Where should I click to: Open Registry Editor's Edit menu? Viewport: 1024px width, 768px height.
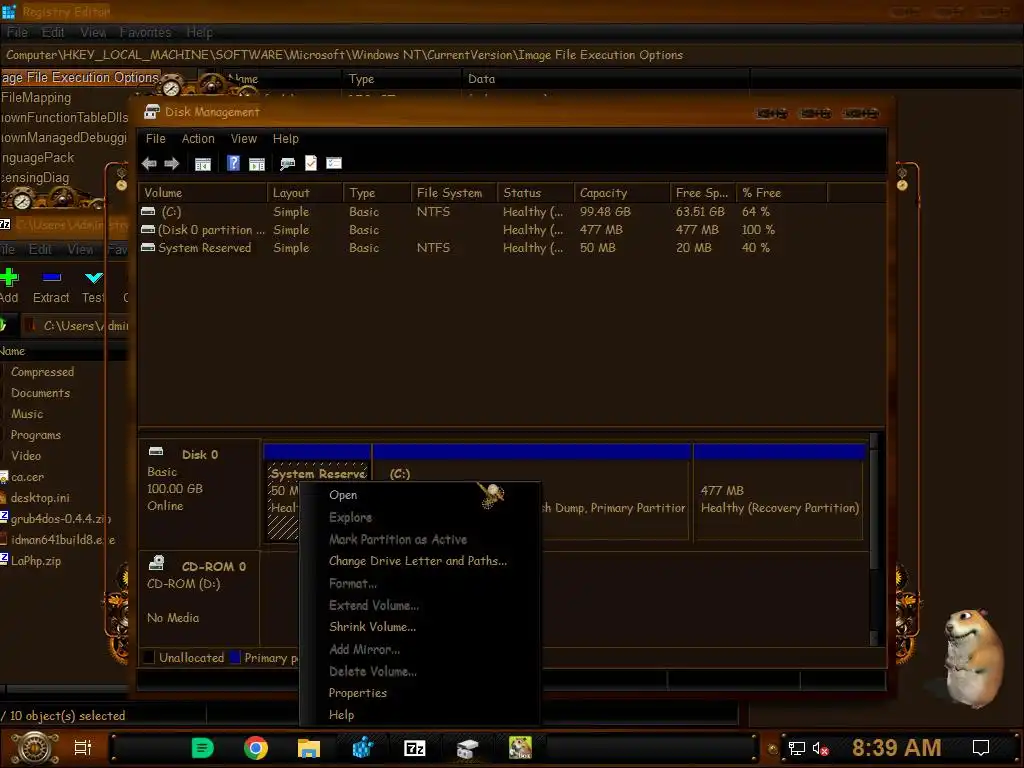[53, 32]
